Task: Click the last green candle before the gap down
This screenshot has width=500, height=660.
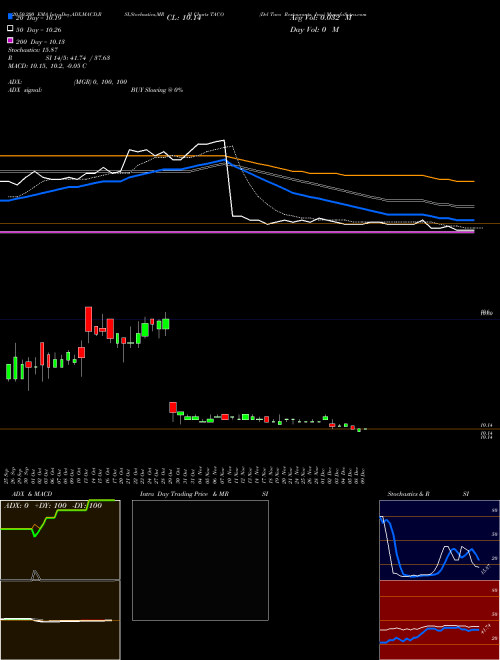Action: [166, 324]
